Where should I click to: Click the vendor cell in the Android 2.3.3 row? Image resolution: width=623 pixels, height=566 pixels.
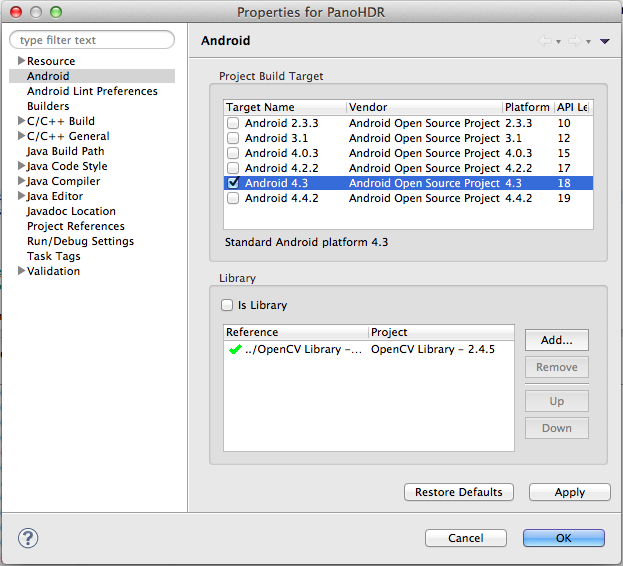[424, 123]
